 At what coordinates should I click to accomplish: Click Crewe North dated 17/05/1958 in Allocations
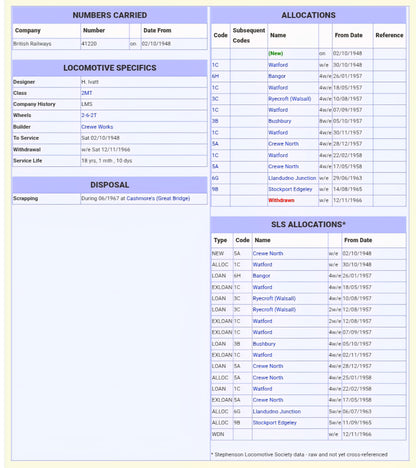click(283, 166)
